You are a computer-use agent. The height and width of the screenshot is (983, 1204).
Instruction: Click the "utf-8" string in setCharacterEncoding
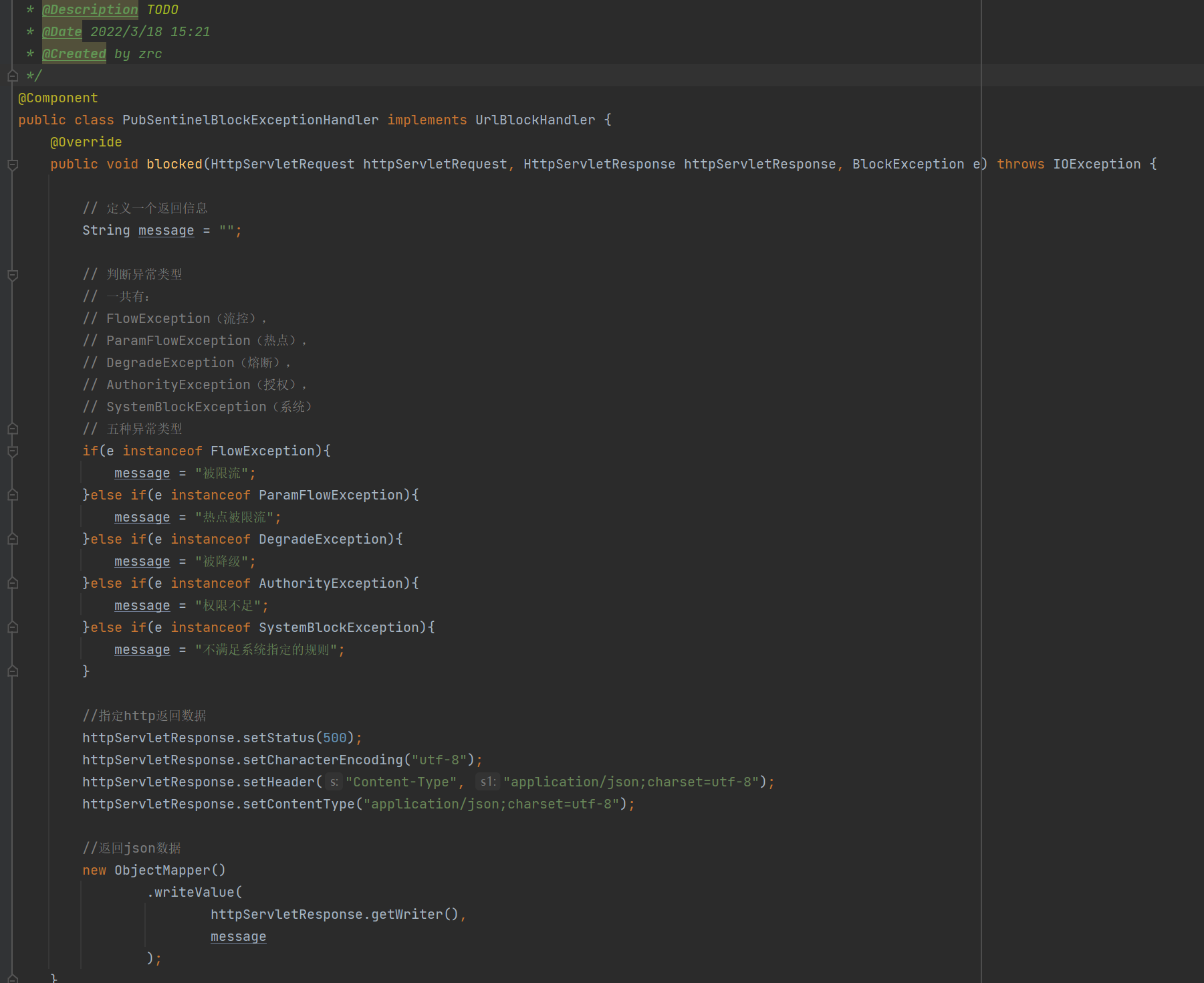(x=439, y=760)
